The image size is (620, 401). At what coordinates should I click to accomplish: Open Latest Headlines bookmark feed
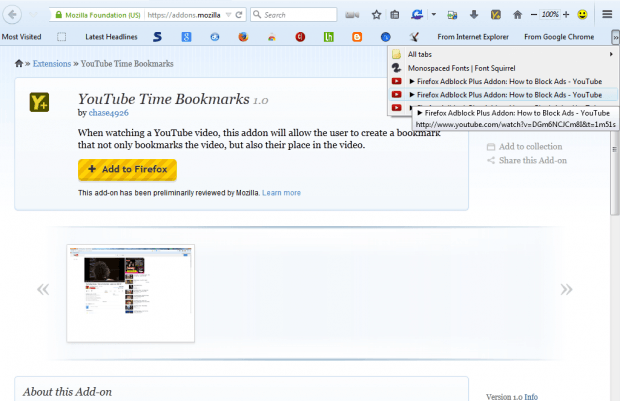click(111, 37)
